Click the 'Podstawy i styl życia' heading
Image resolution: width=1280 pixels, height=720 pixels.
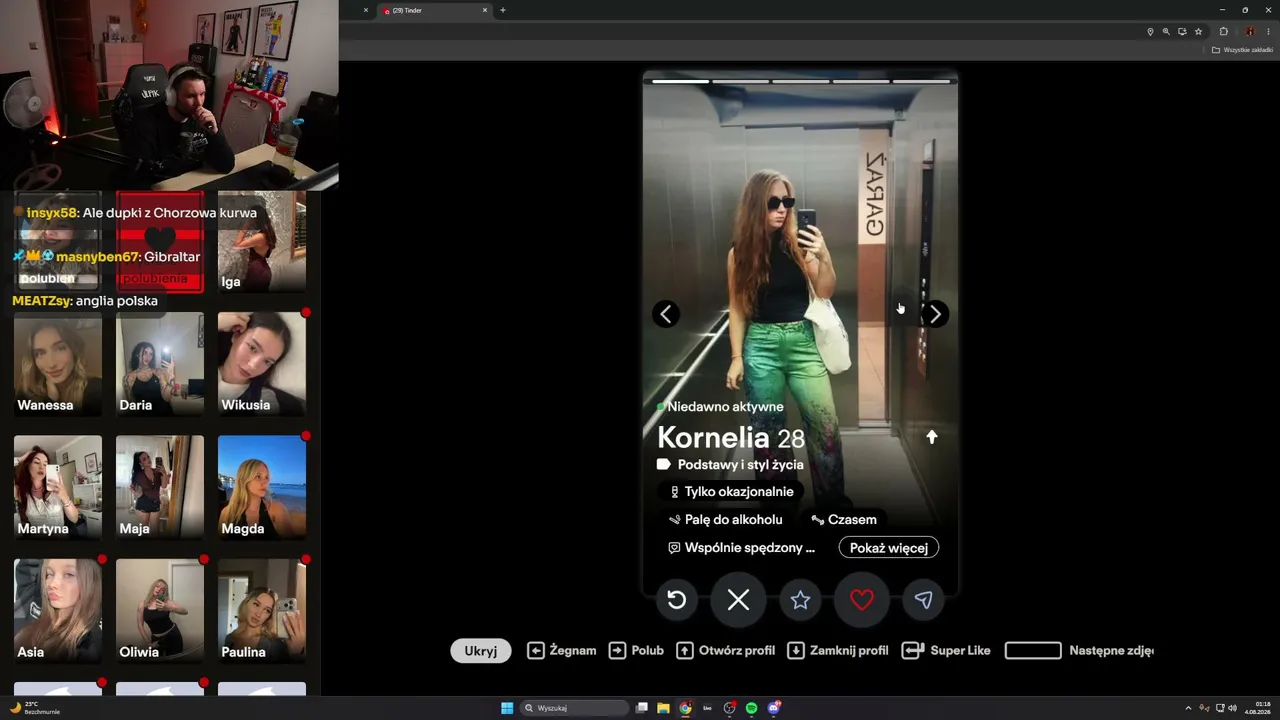[740, 464]
